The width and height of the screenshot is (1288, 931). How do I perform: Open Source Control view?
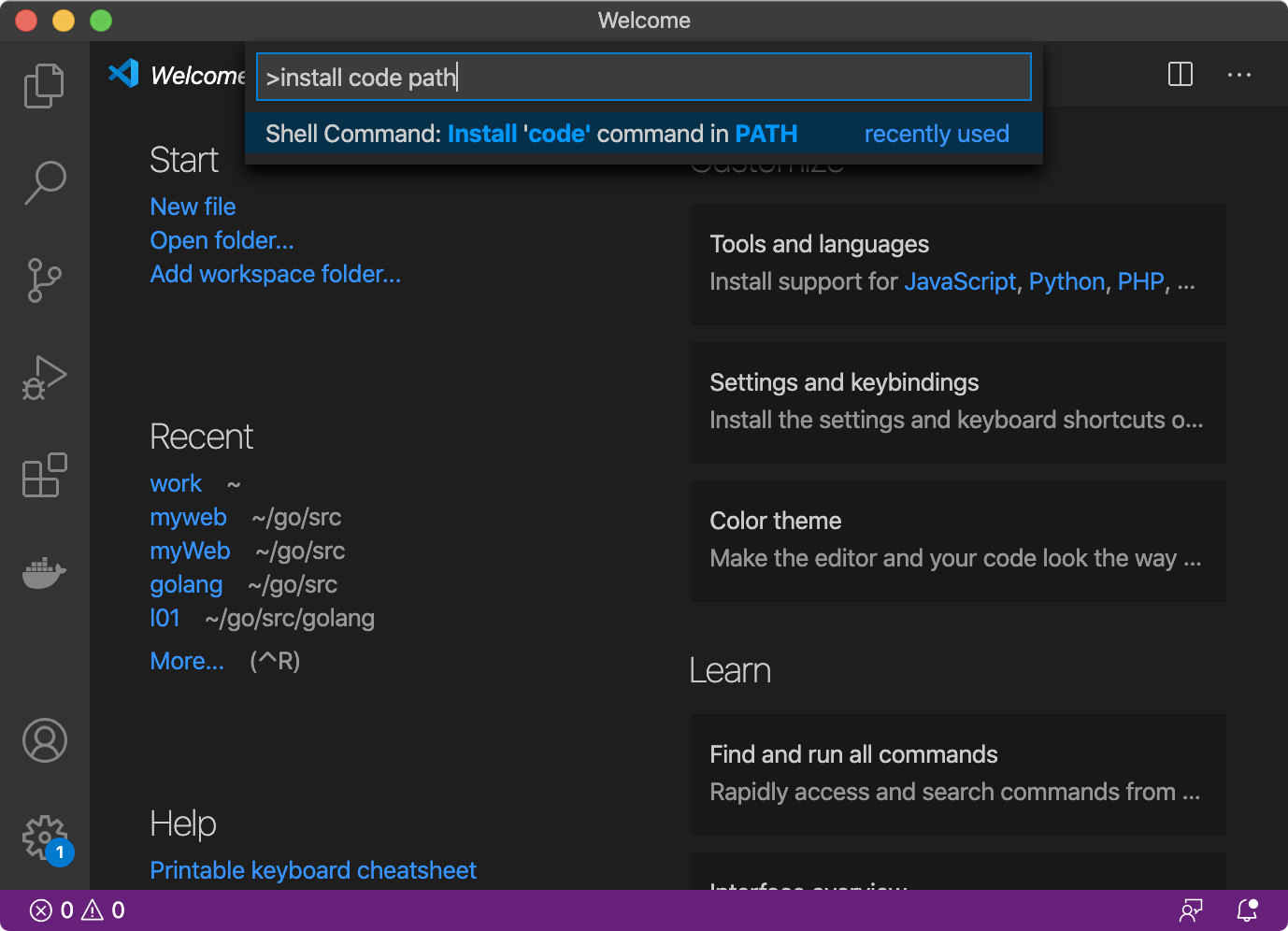[44, 280]
